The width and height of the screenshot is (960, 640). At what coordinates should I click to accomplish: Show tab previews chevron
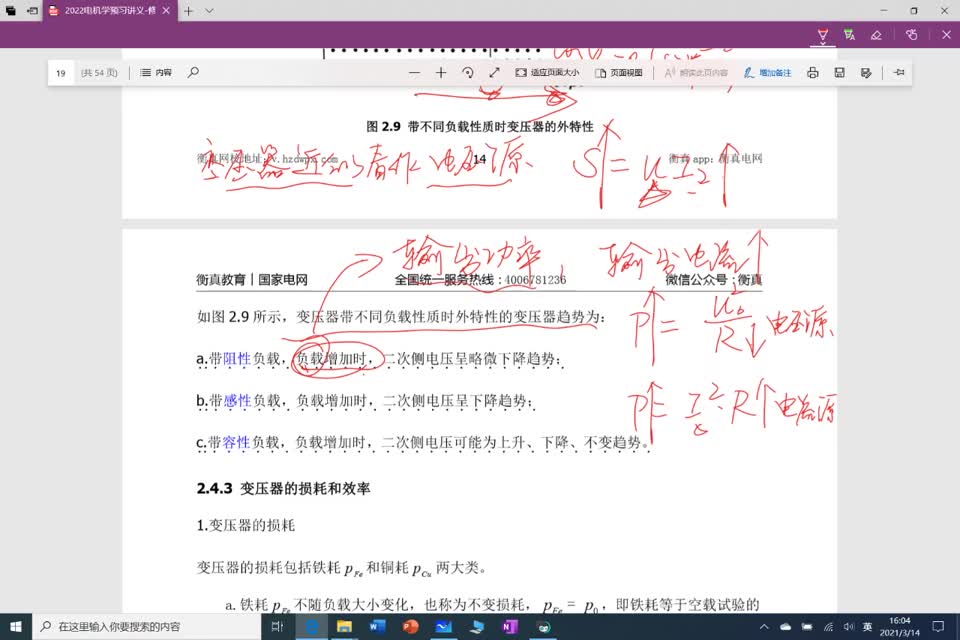pos(209,11)
